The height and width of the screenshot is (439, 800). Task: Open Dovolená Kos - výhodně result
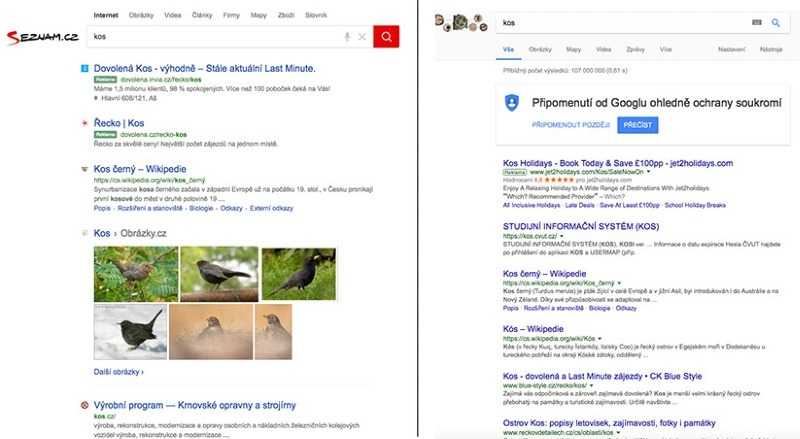[204, 68]
